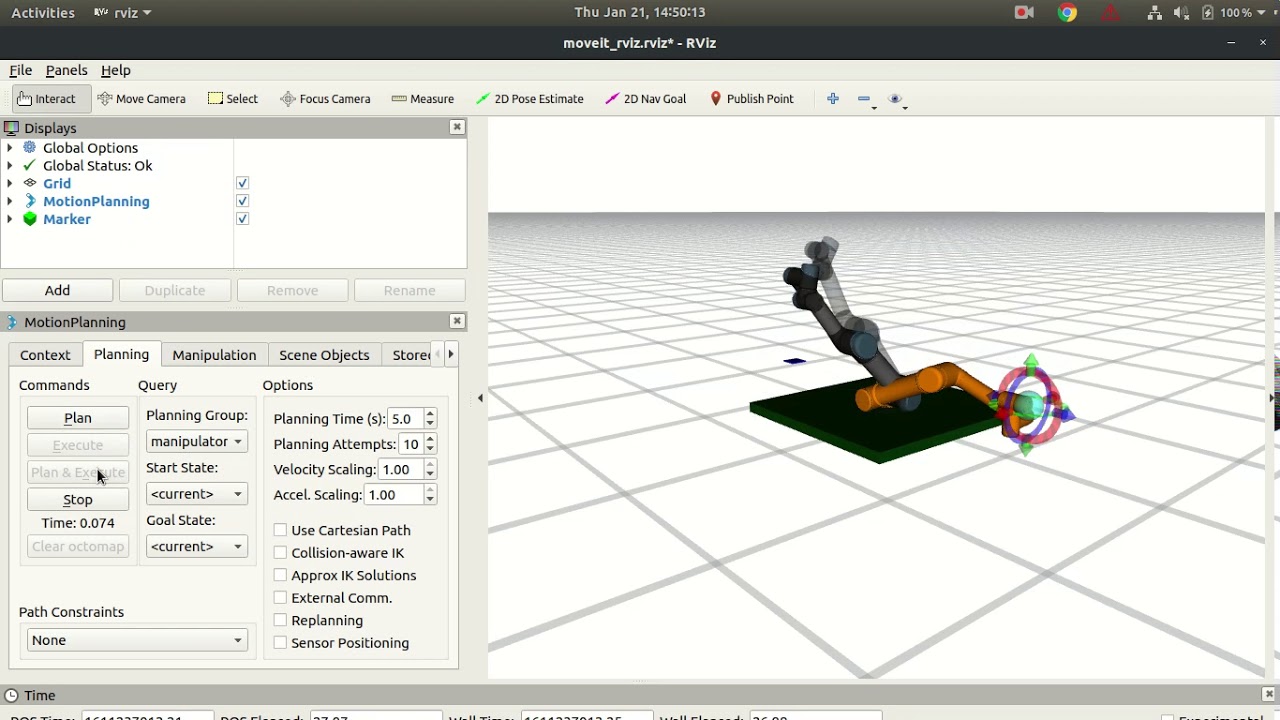The height and width of the screenshot is (720, 1280).
Task: Open the Start State dropdown
Action: tap(196, 494)
